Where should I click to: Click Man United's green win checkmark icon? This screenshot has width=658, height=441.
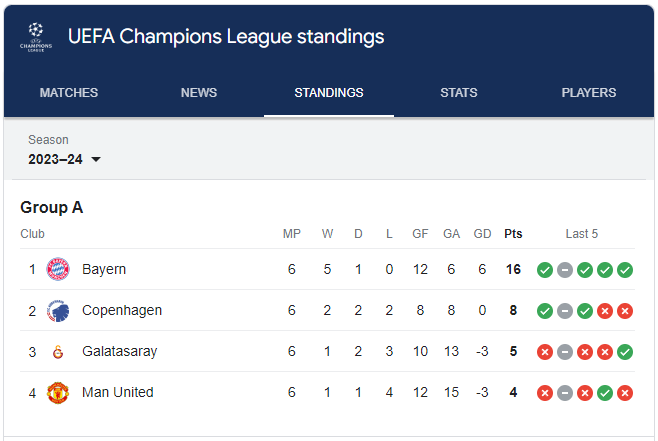coord(605,393)
